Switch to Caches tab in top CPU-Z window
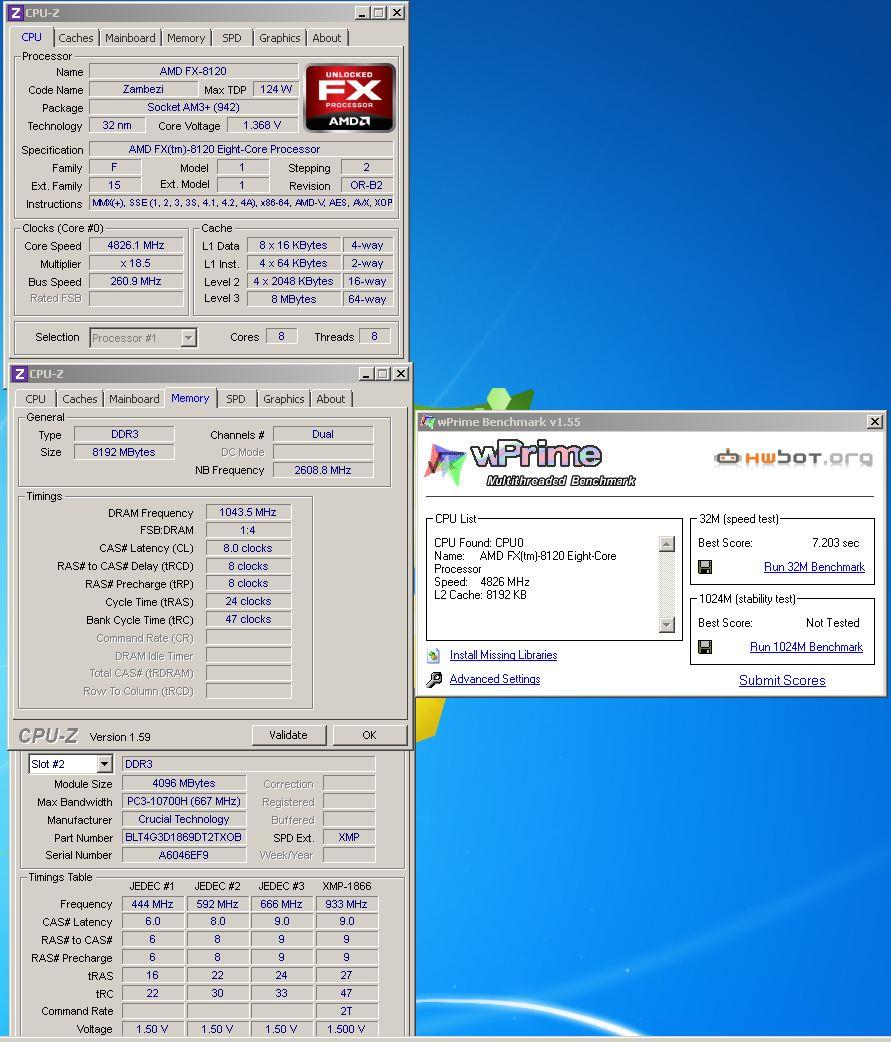This screenshot has height=1042, width=891. pos(76,38)
